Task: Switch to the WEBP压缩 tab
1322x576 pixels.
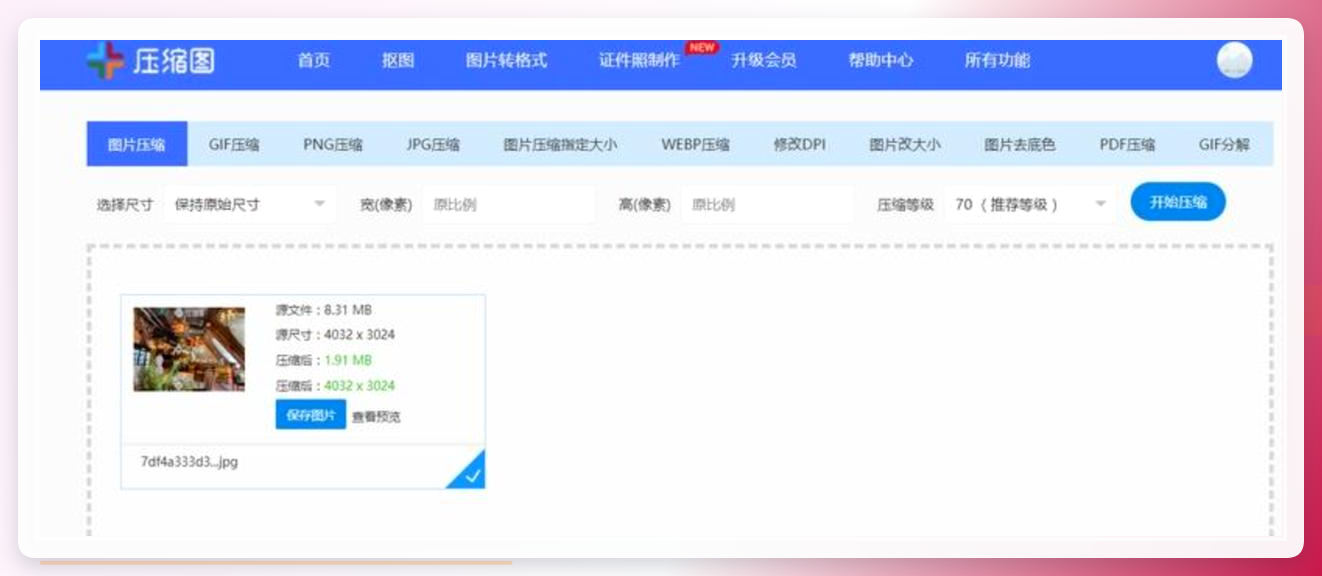Action: (x=695, y=144)
